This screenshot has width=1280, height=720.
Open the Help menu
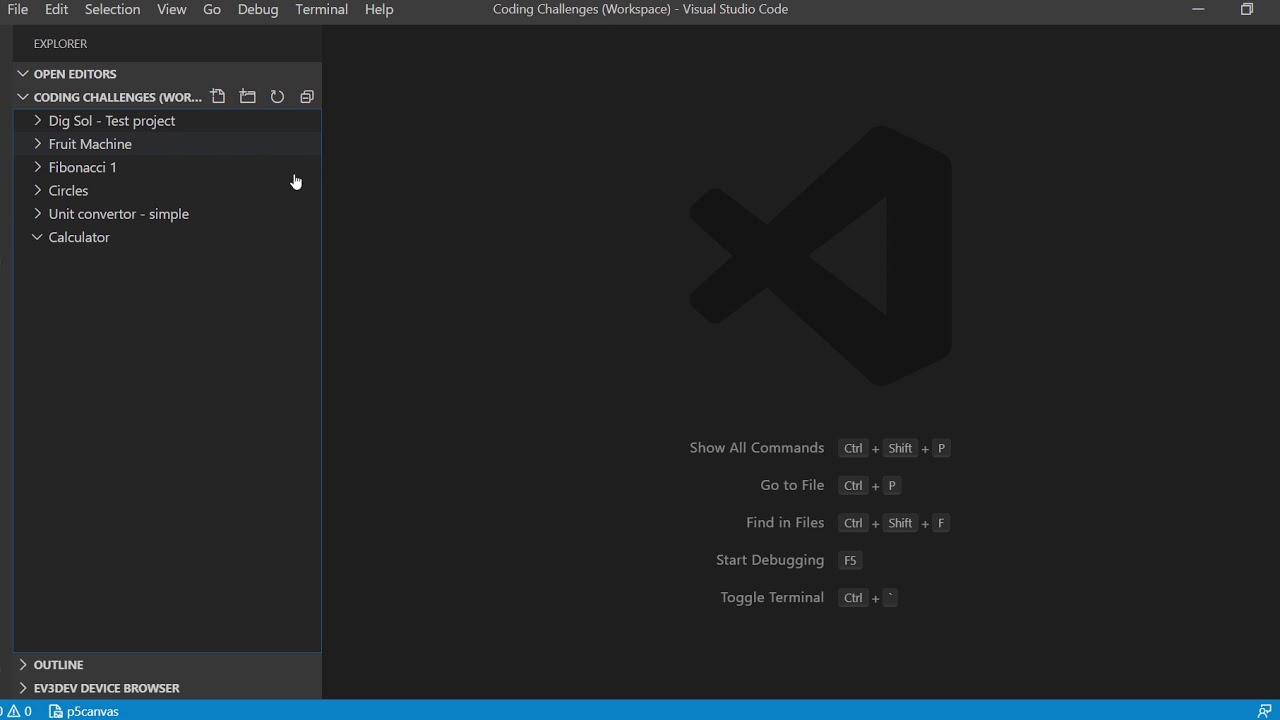[379, 9]
